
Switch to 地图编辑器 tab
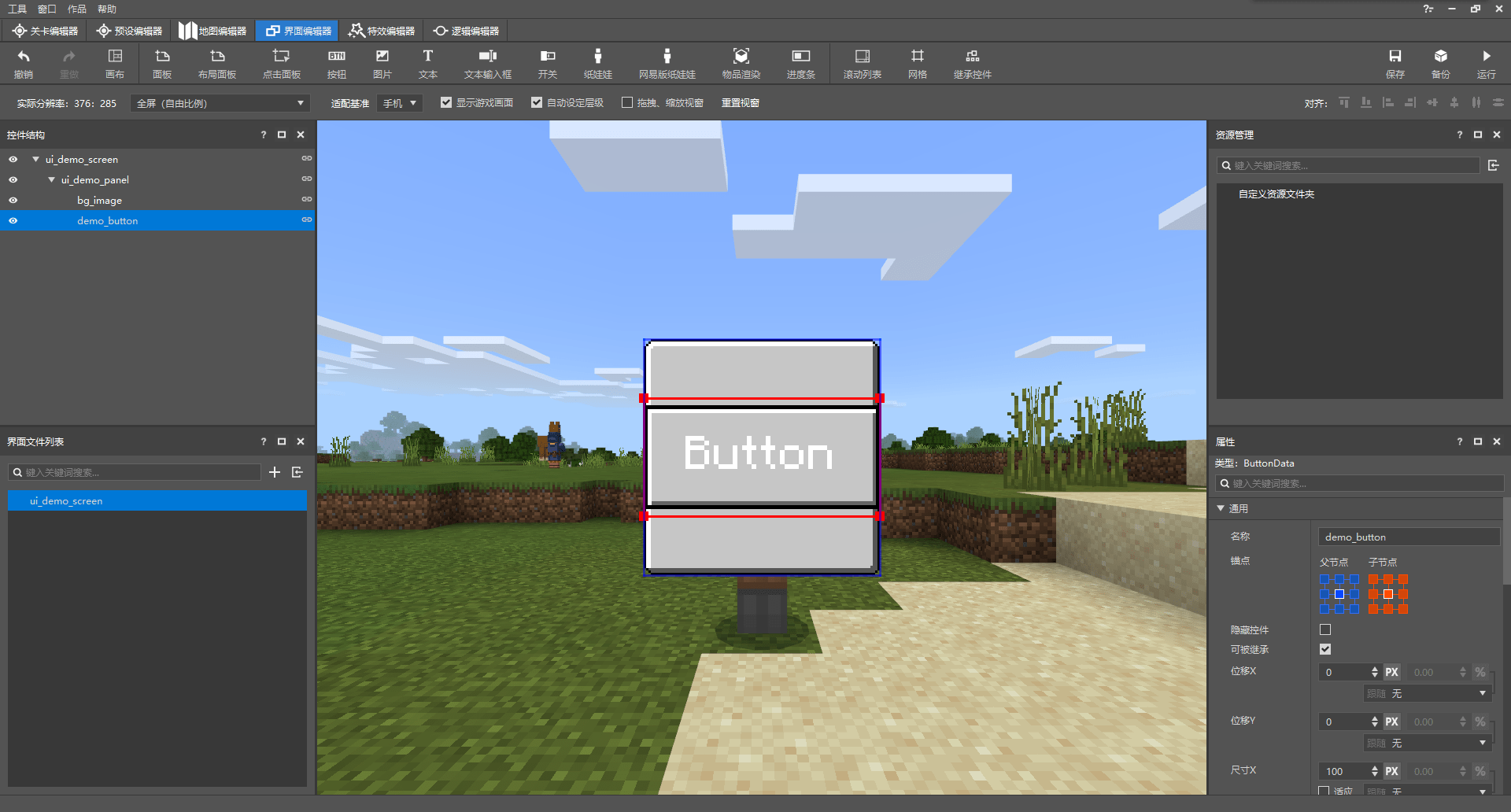coord(212,31)
